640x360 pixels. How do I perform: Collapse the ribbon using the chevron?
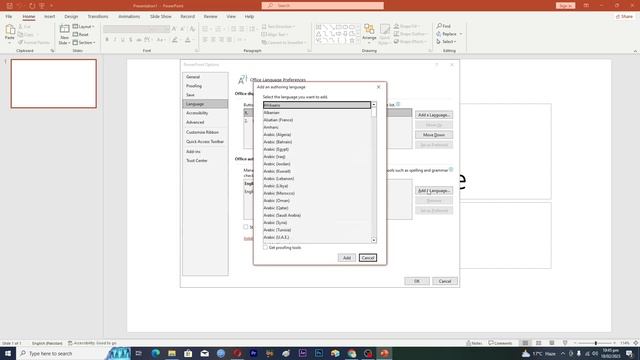point(635,51)
